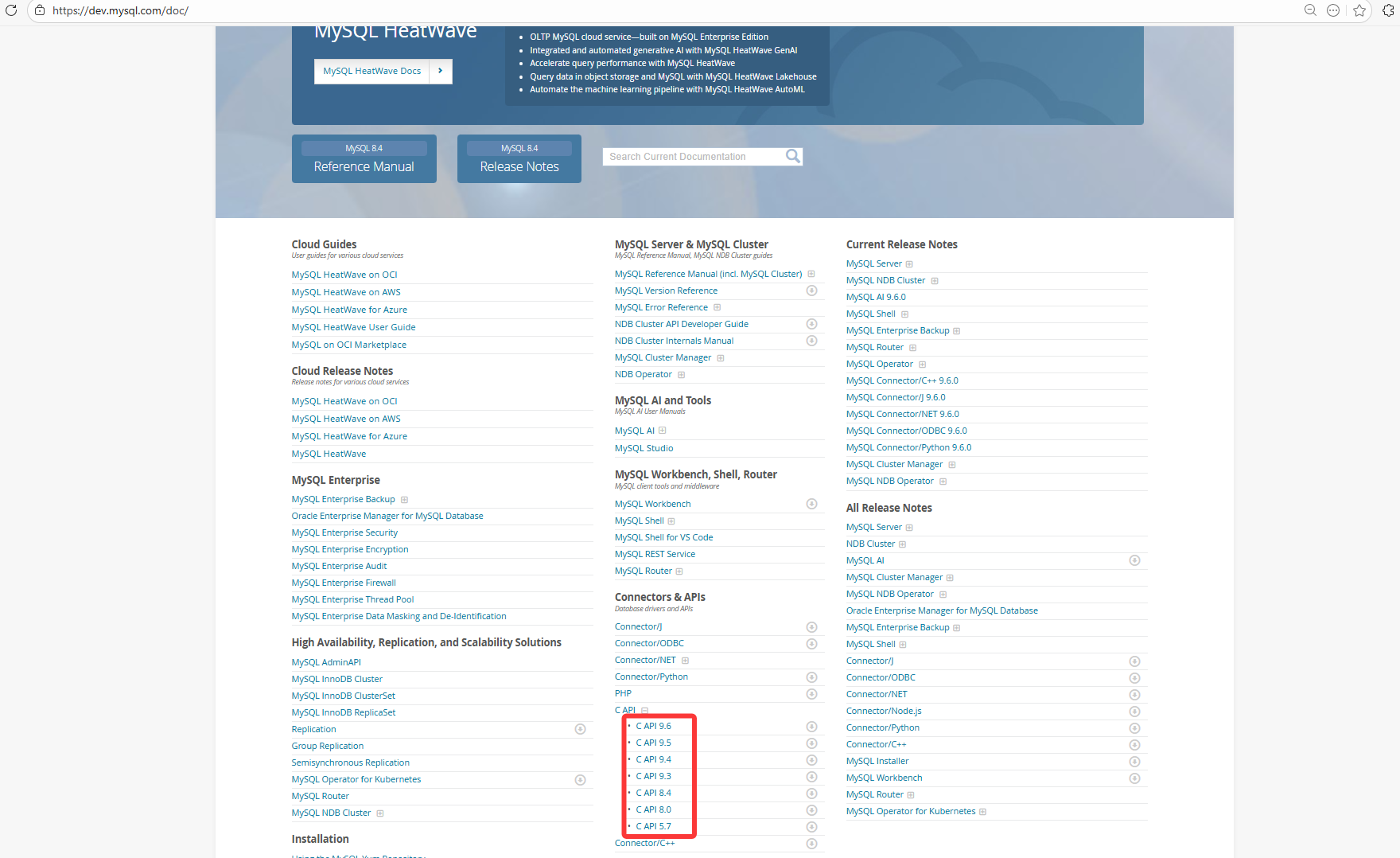Screen dimensions: 1400x858
Task: Expand MySQL Enterprise Backup under MySQL Enterprise
Action: tap(404, 500)
